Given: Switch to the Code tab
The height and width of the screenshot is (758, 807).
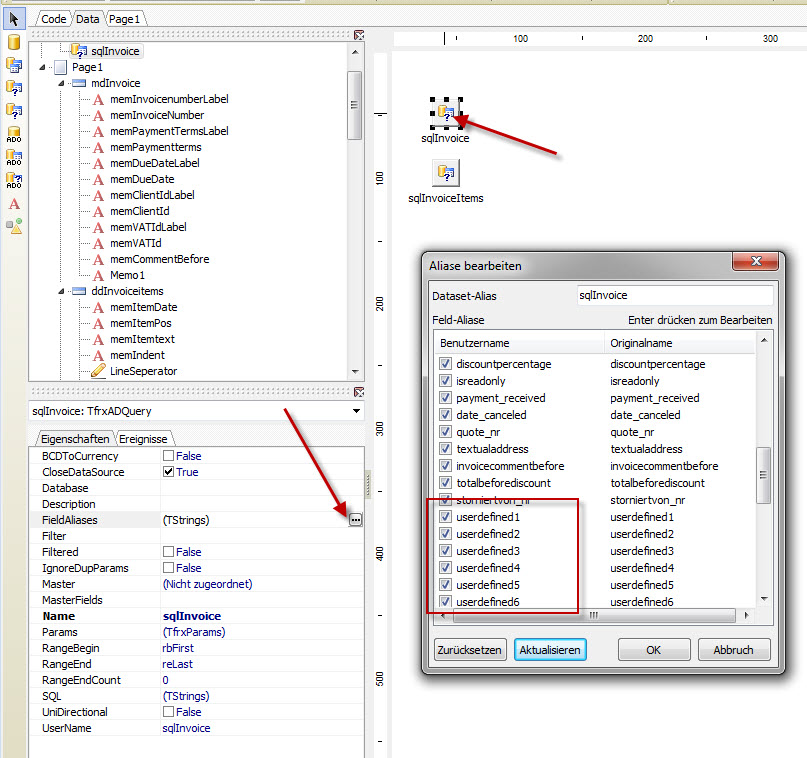Looking at the screenshot, I should [54, 18].
